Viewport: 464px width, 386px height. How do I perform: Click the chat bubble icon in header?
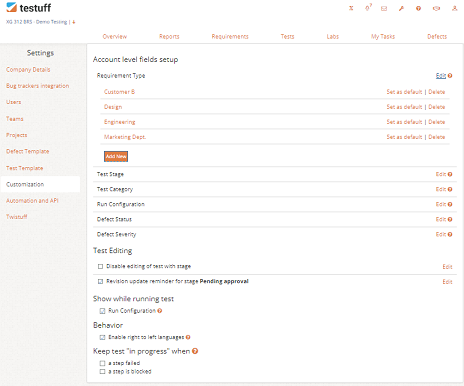[436, 8]
